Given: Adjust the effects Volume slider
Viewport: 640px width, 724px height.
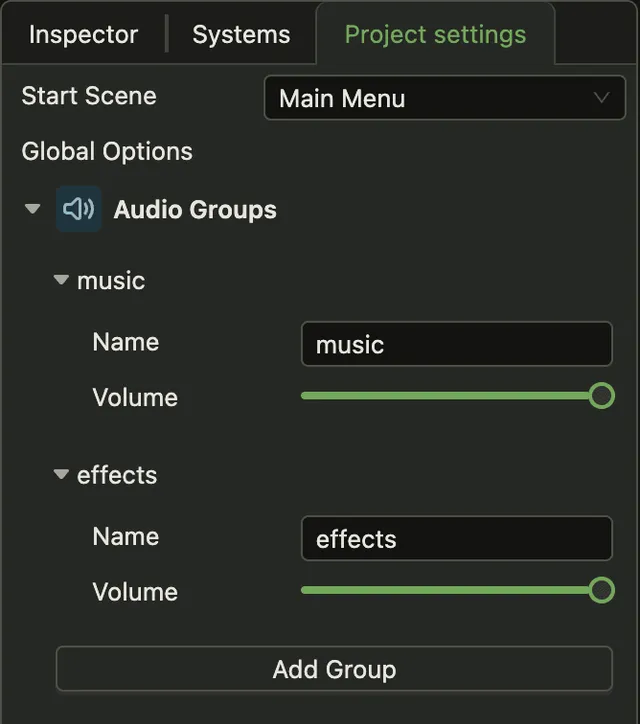Looking at the screenshot, I should tap(458, 590).
